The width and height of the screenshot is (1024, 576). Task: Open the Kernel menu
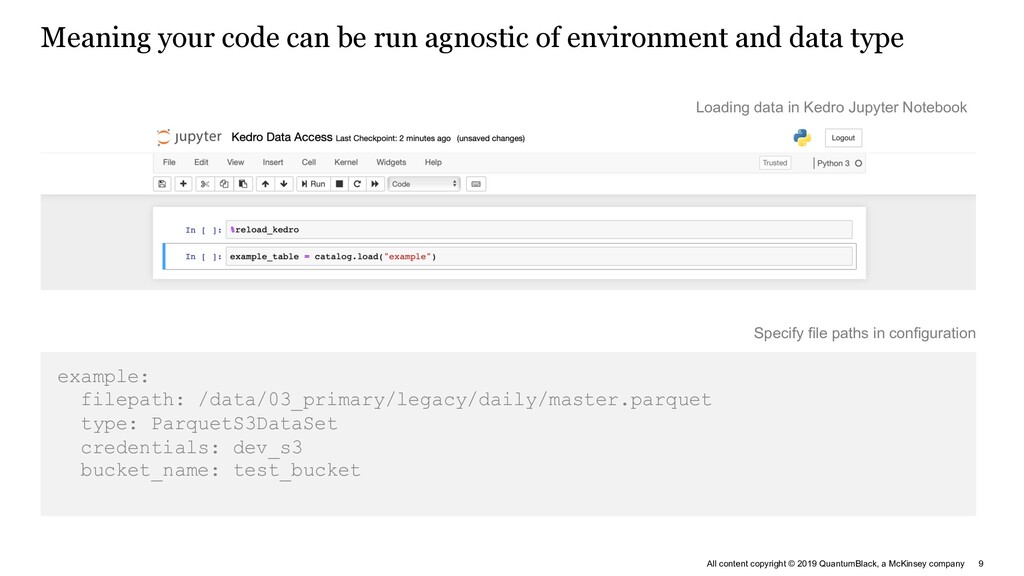click(346, 162)
